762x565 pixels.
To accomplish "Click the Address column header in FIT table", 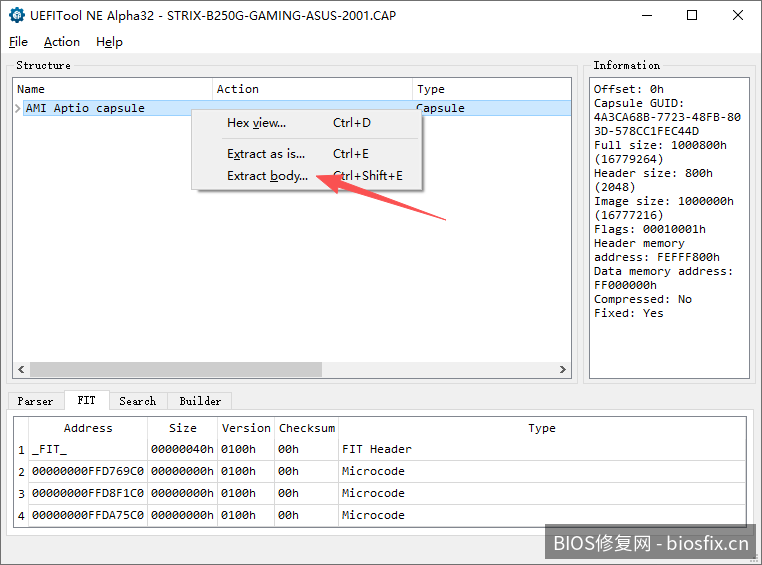I will pos(88,428).
